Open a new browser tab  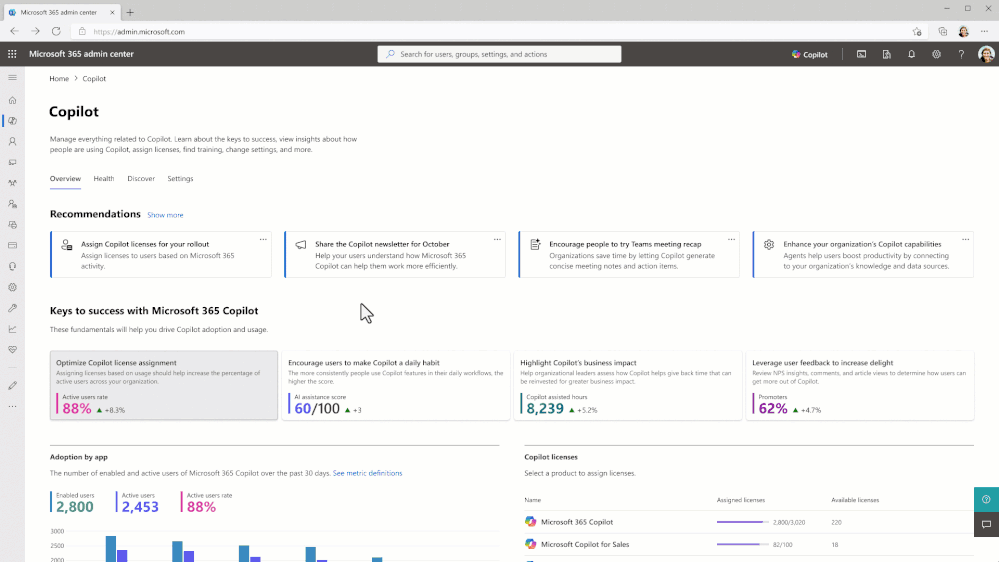130,12
